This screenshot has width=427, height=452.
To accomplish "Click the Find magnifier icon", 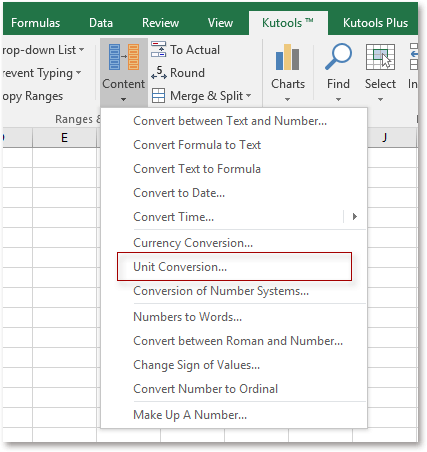I will [x=338, y=56].
